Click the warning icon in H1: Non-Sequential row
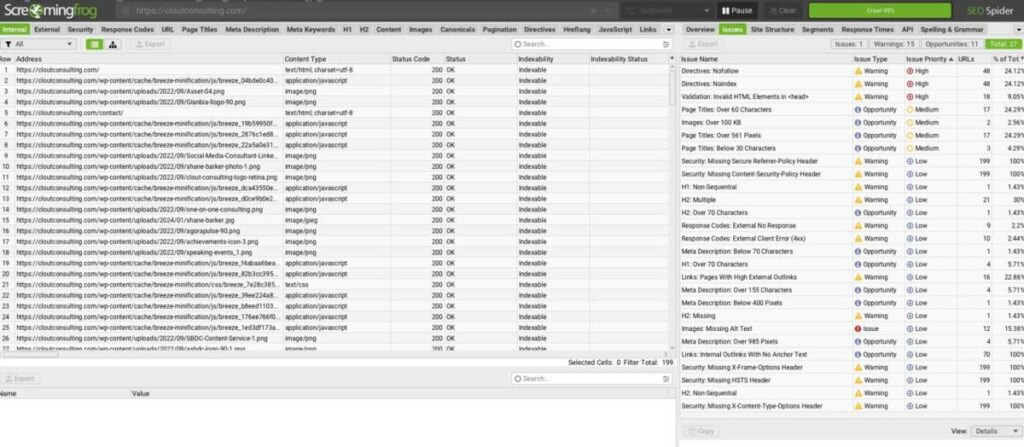Screen dimensions: 1024x447 (858, 187)
